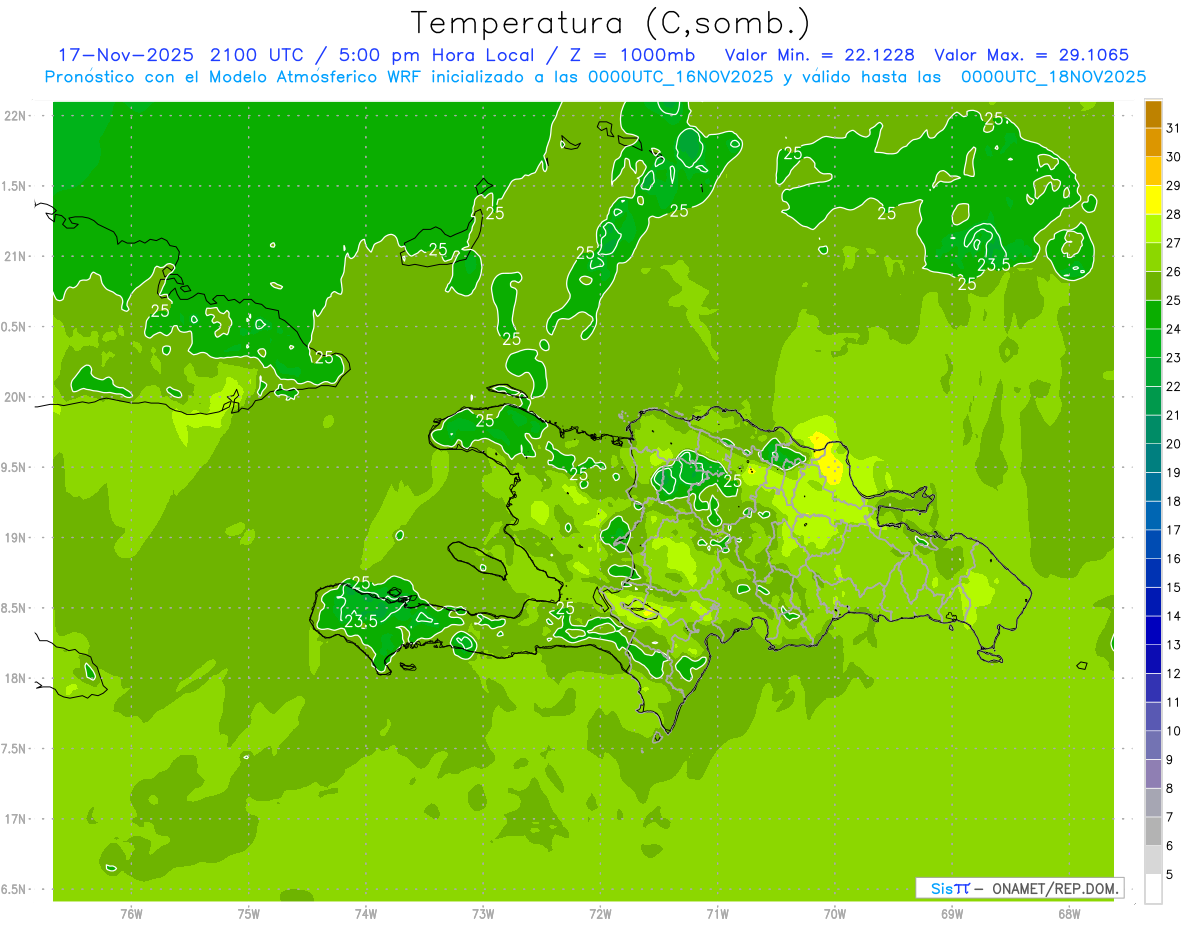Click the gold 29–30 legend swatch
The width and height of the screenshot is (1200, 927).
[x=1153, y=171]
